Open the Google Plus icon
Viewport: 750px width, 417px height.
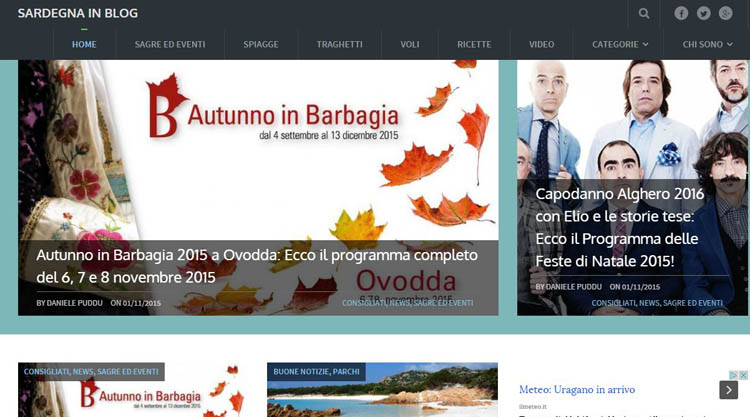tap(726, 13)
